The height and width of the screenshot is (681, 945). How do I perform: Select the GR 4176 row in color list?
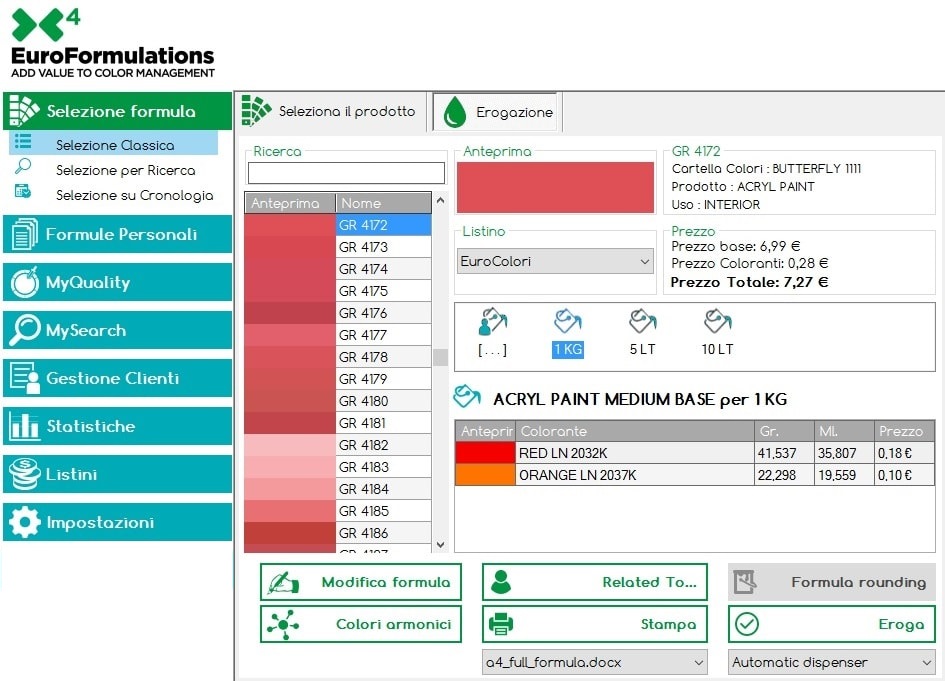(338, 313)
